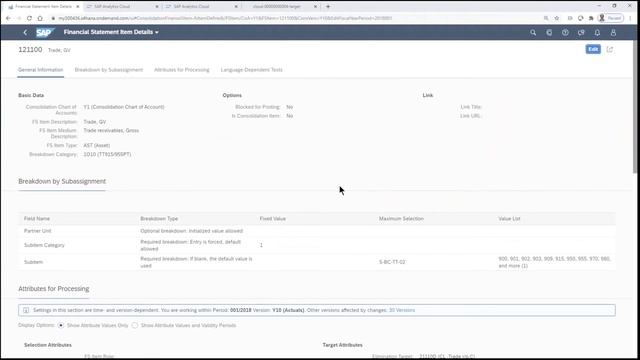Image resolution: width=640 pixels, height=360 pixels.
Task: Open the user profile icon
Action: click(613, 32)
